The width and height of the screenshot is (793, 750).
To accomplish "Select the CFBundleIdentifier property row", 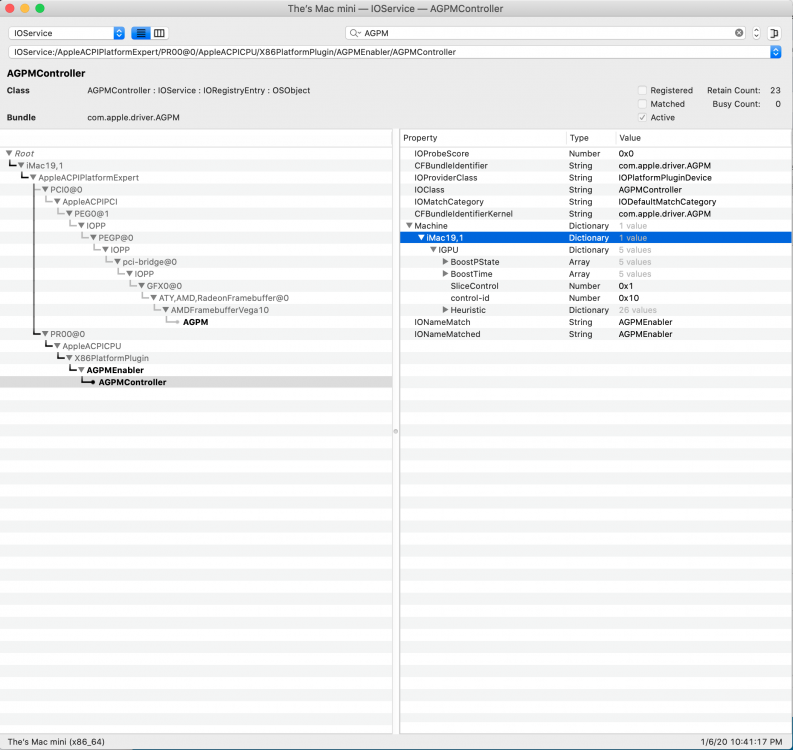I will (x=596, y=166).
